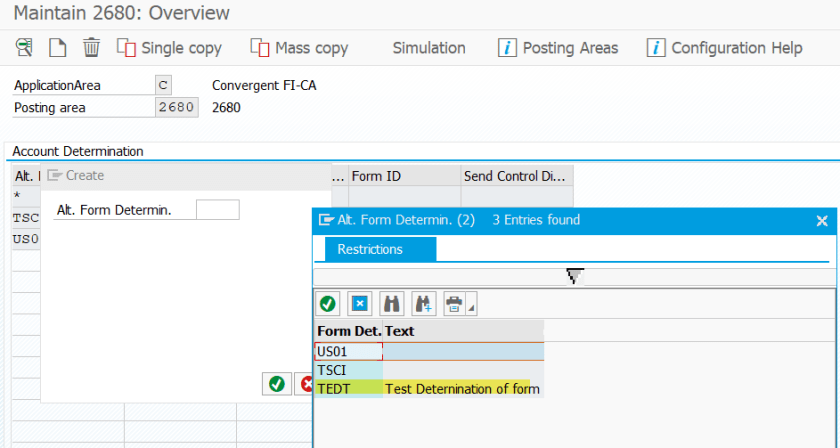Viewport: 840px width, 448px height.
Task: Select the TEDT entry in results list
Action: tap(334, 388)
